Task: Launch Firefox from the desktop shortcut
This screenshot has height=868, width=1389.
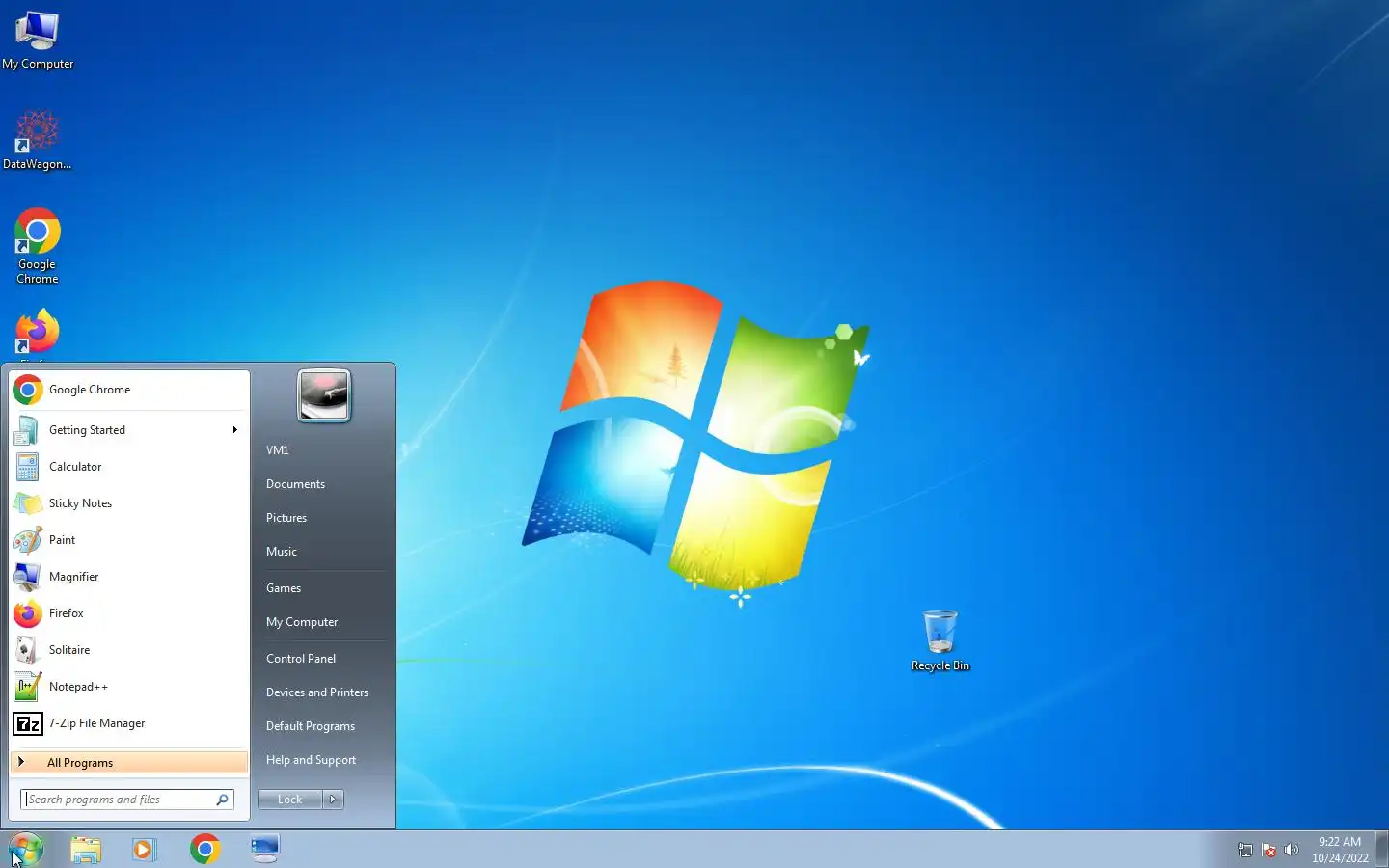Action: (37, 333)
